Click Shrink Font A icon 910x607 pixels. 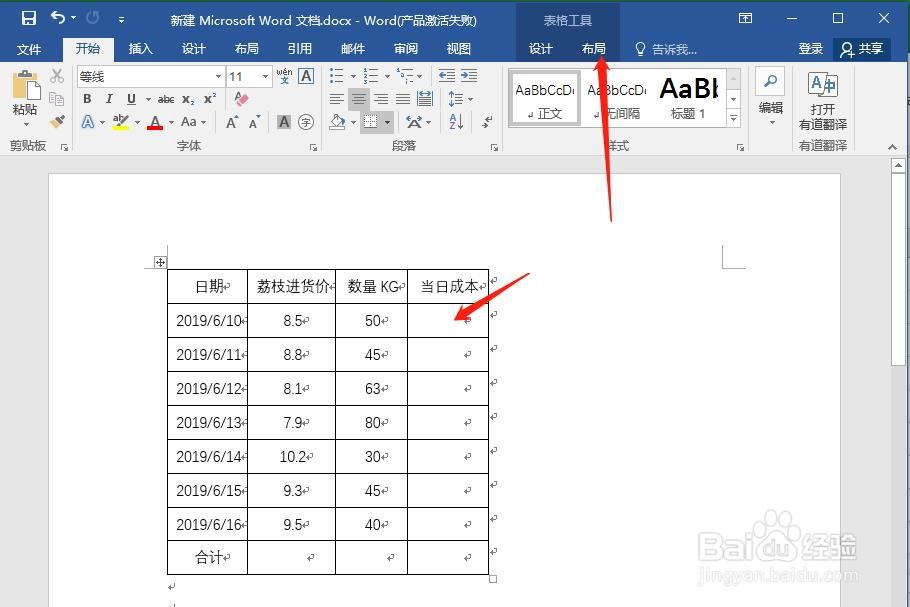[255, 122]
